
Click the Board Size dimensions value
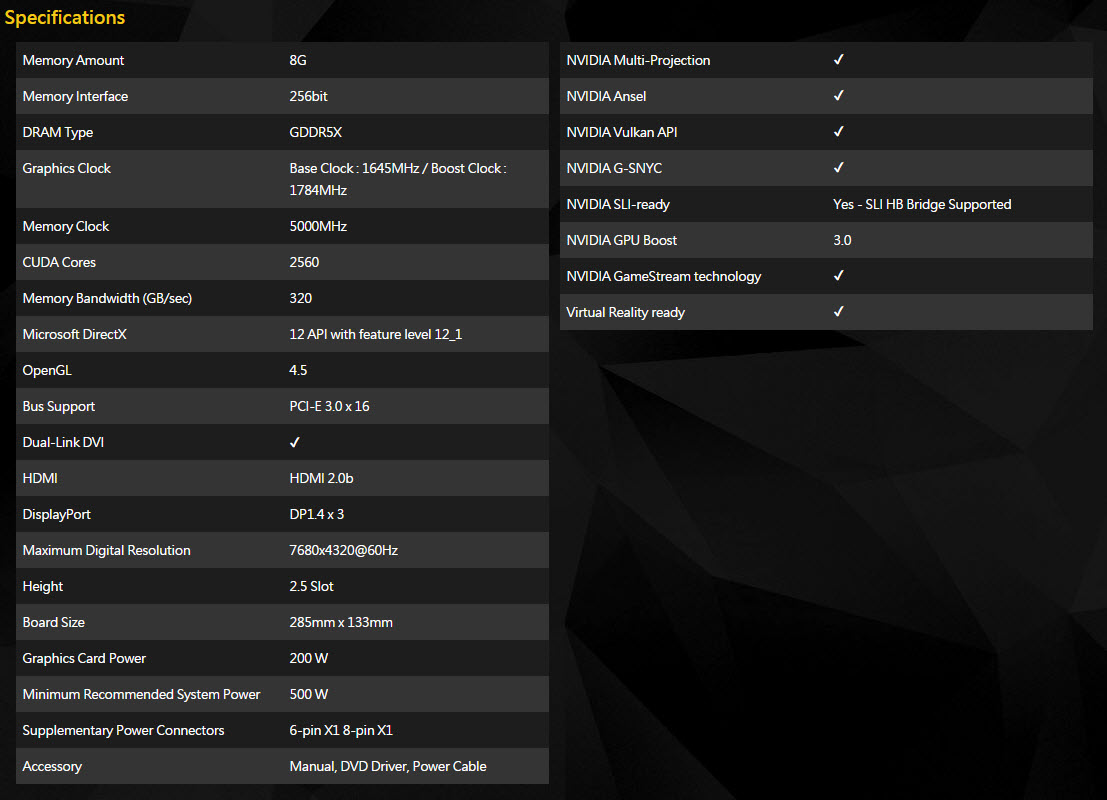click(341, 622)
